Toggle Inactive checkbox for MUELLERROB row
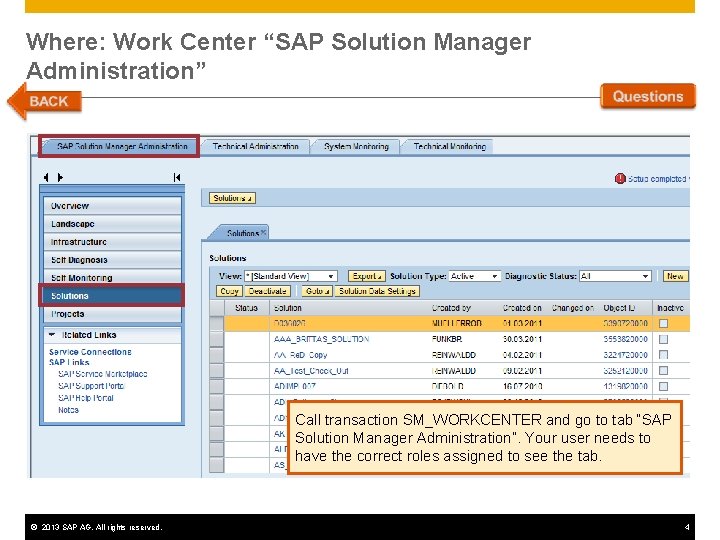 (663, 323)
